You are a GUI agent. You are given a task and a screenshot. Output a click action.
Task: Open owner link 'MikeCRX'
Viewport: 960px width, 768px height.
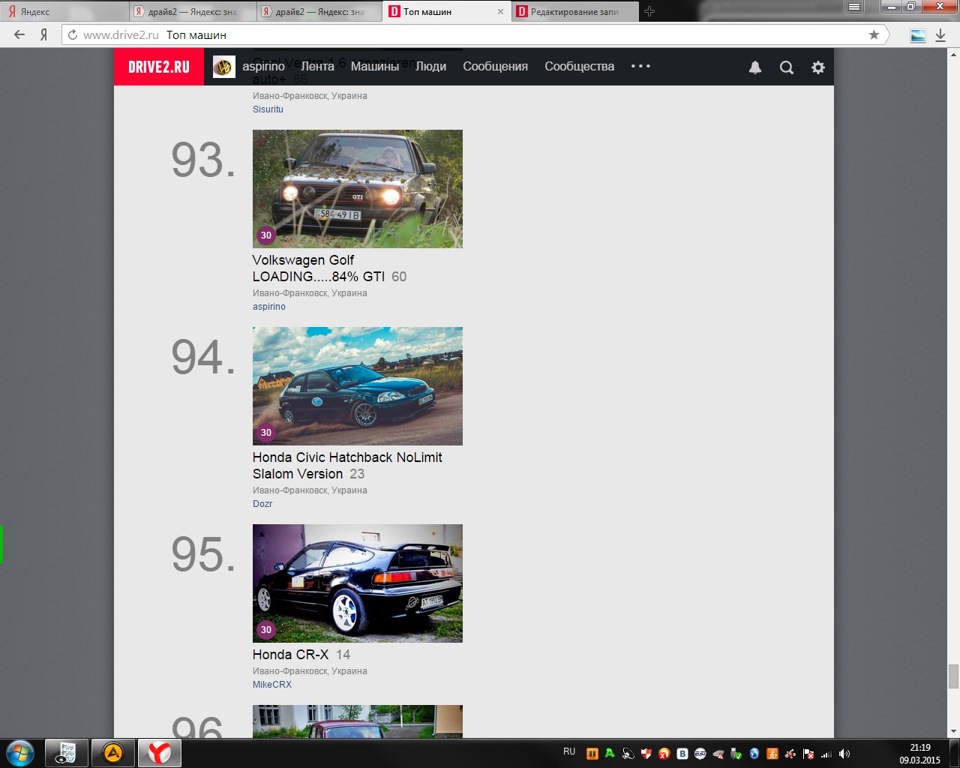tap(272, 684)
